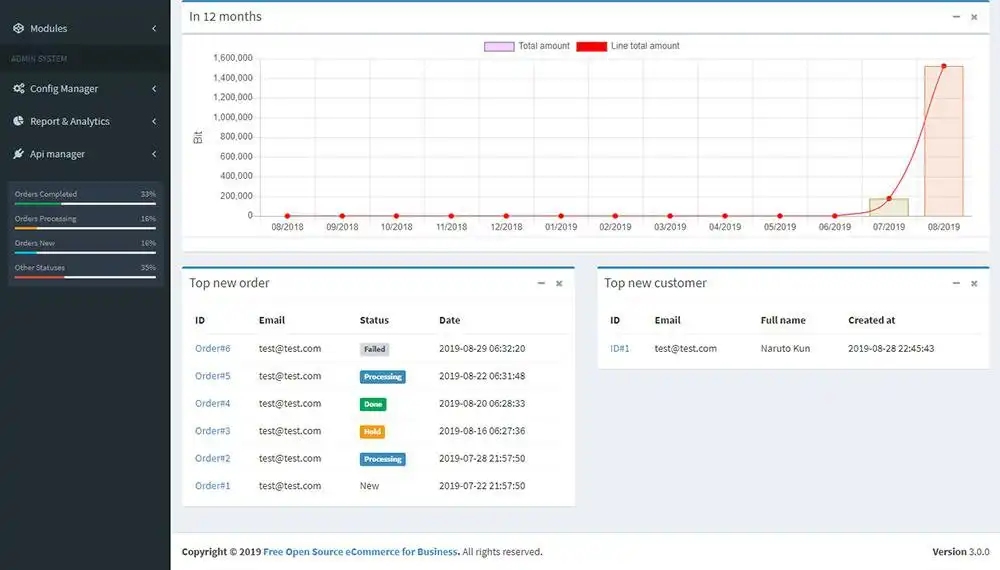
Task: Click the customer email test@test.com
Action: (x=686, y=349)
